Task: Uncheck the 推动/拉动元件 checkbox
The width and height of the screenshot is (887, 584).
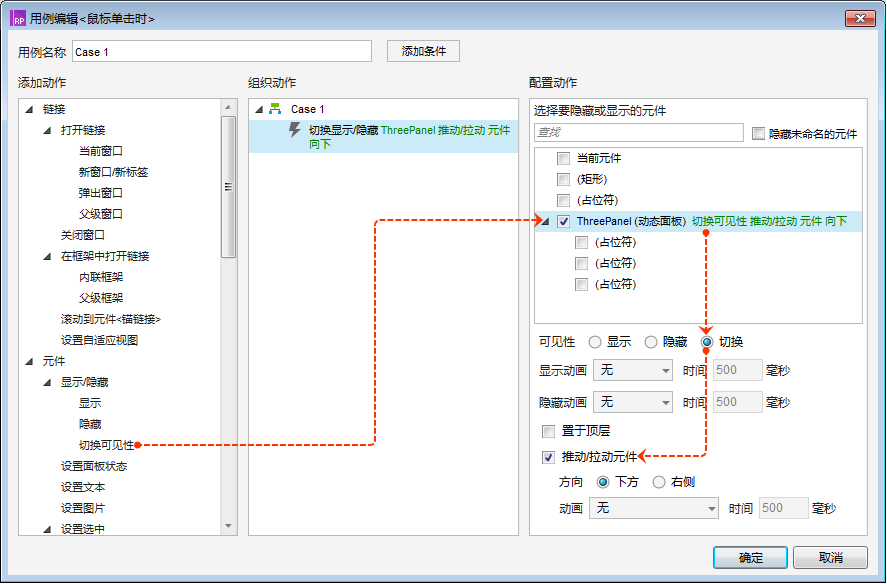Action: [548, 457]
